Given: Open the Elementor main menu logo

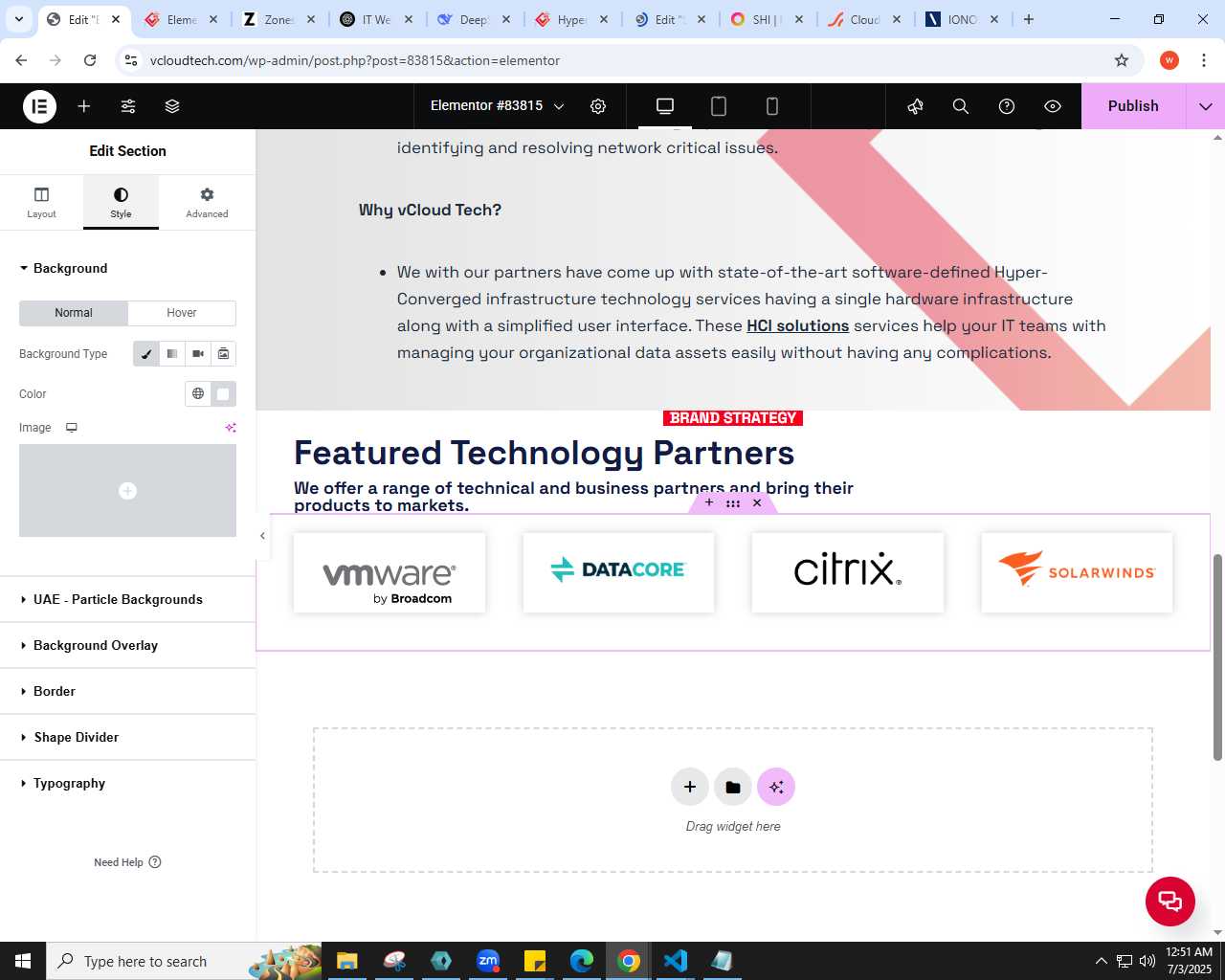Looking at the screenshot, I should tap(39, 106).
